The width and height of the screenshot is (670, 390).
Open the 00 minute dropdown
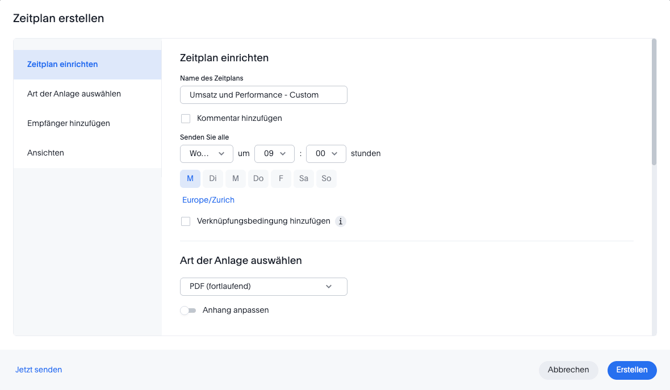click(x=326, y=154)
